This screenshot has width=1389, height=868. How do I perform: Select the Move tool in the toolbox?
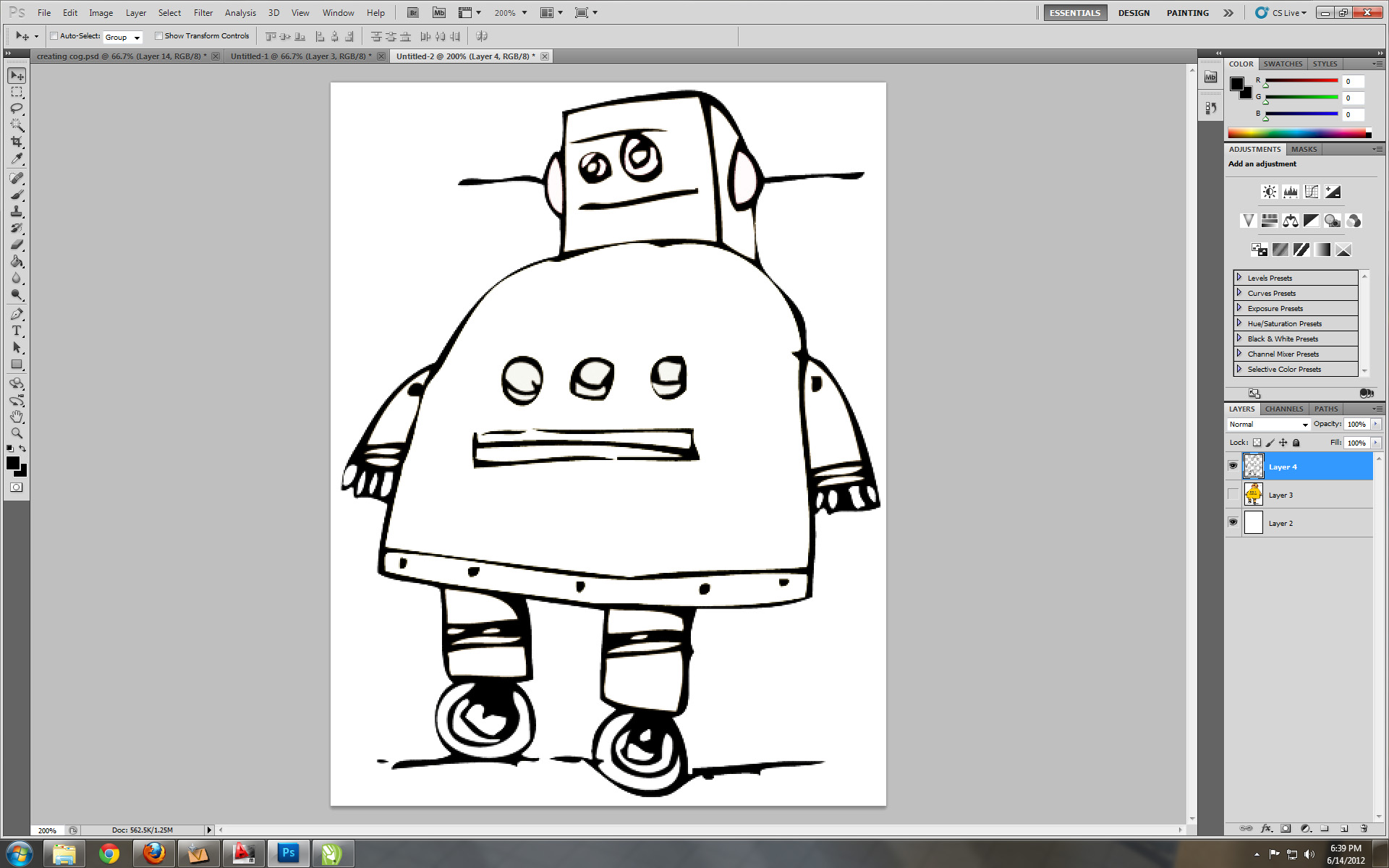[17, 75]
